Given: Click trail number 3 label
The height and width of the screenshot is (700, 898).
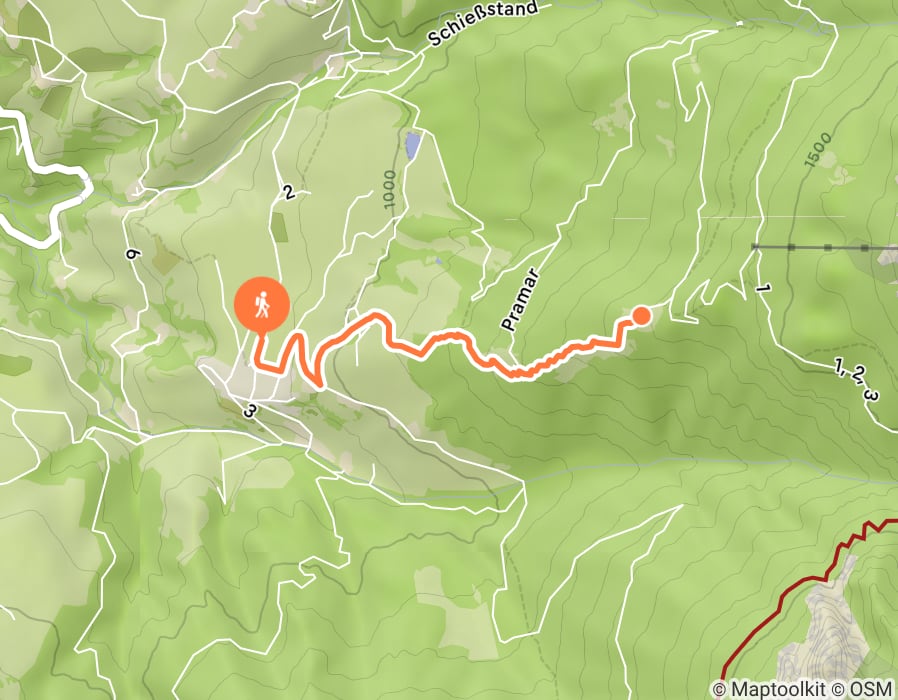Looking at the screenshot, I should (249, 411).
